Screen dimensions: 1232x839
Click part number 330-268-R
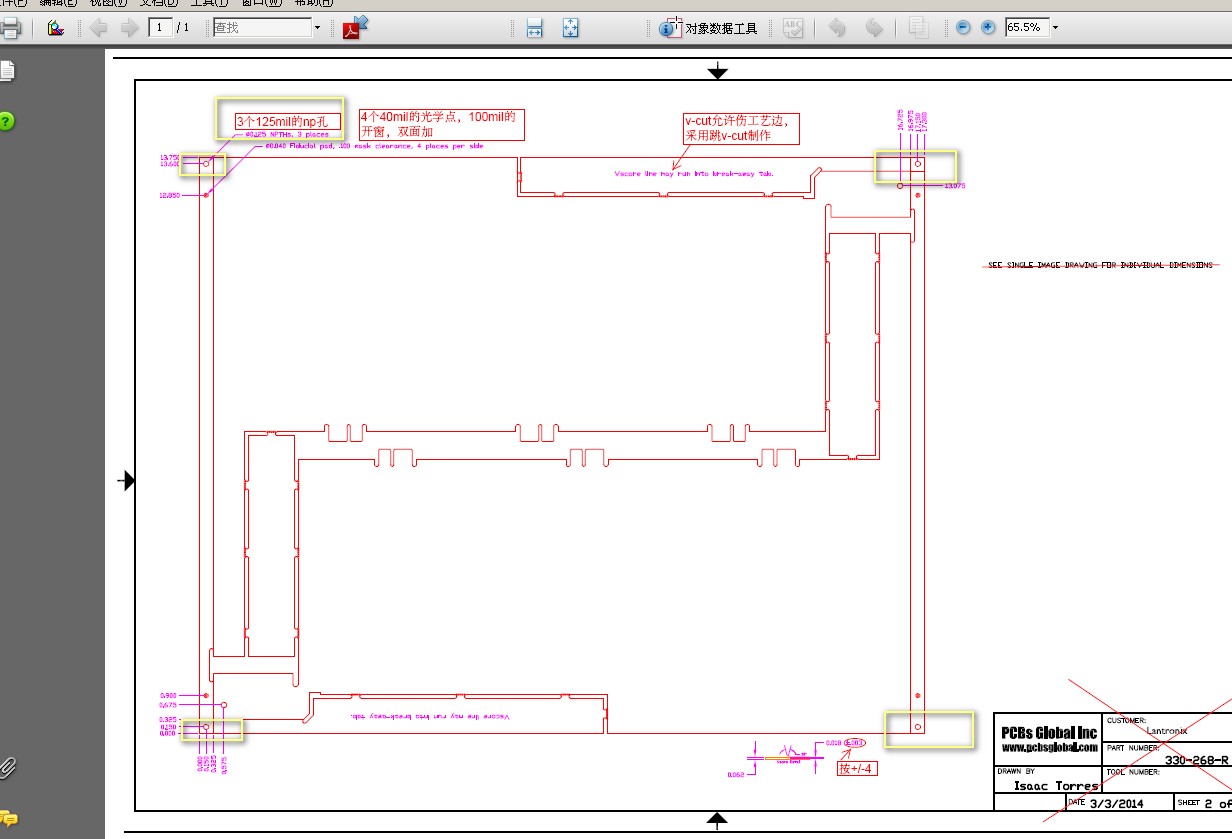pos(1197,760)
